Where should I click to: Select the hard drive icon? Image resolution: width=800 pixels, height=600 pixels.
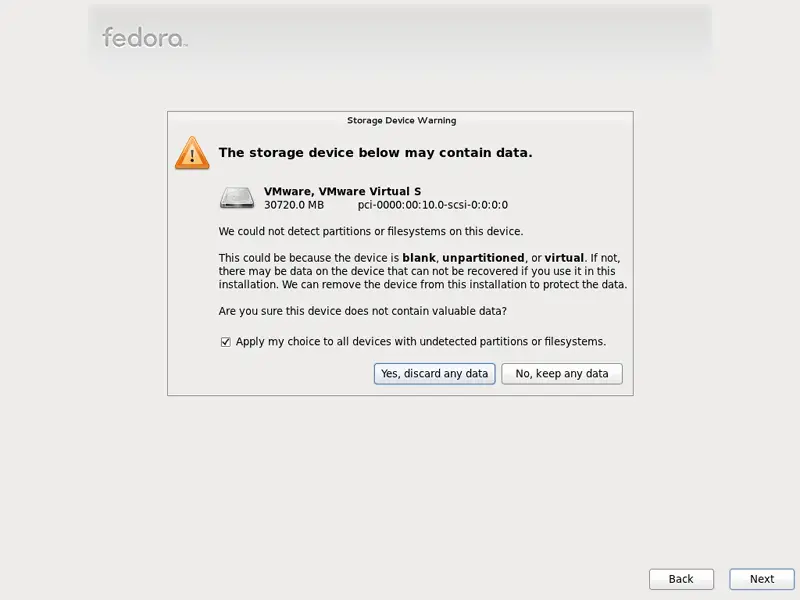[x=237, y=198]
